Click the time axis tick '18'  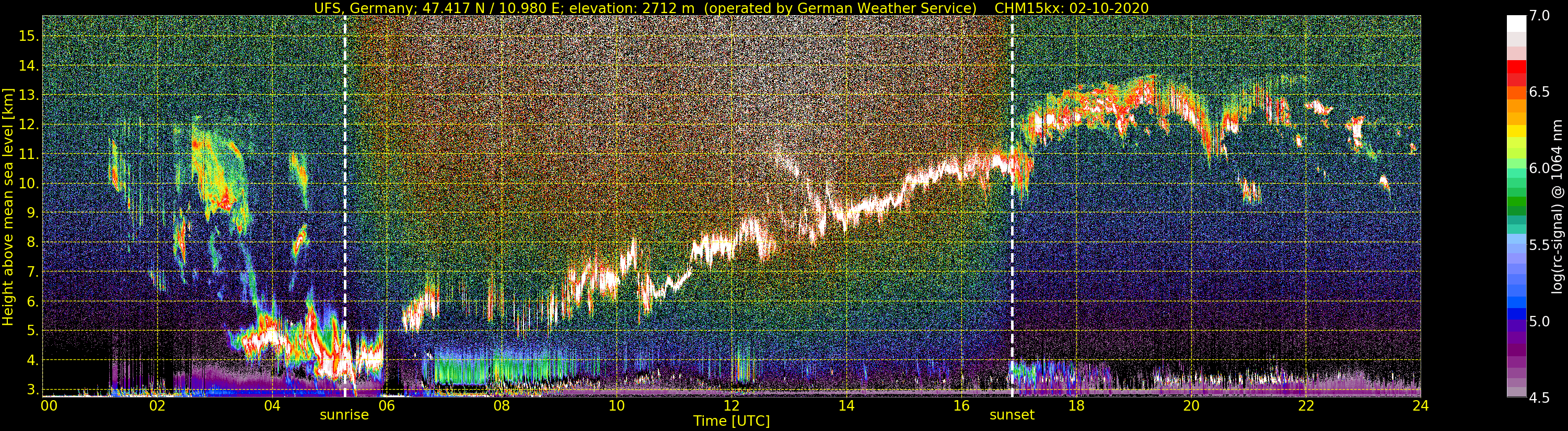click(1076, 405)
